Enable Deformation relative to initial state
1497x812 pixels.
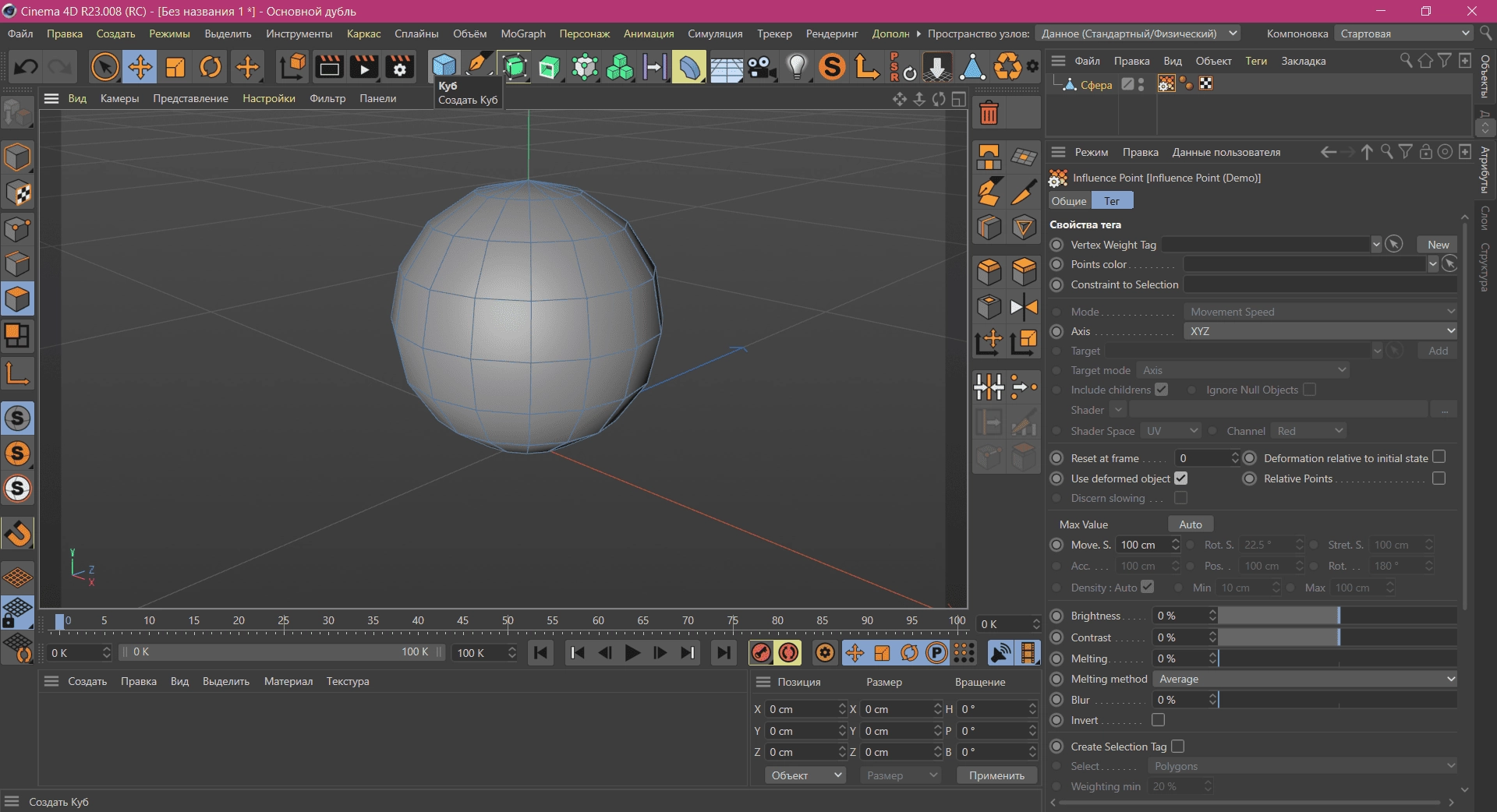point(1439,457)
